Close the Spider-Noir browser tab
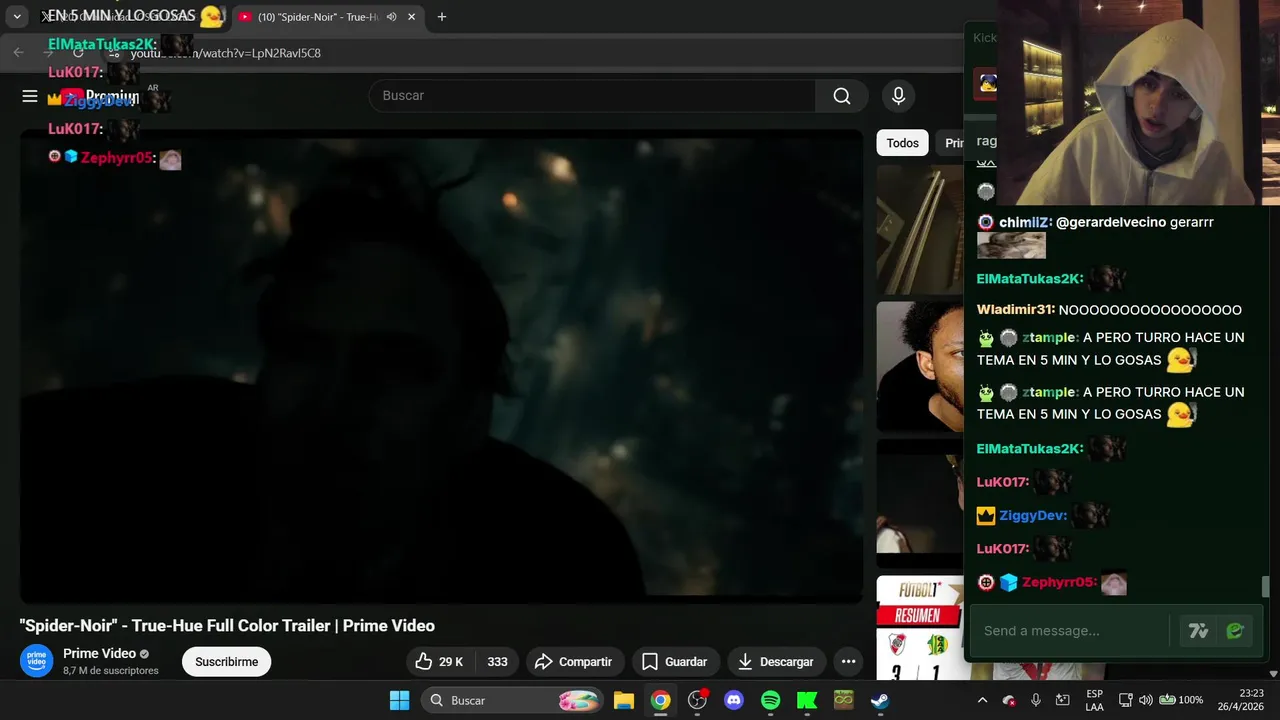 pyautogui.click(x=411, y=17)
